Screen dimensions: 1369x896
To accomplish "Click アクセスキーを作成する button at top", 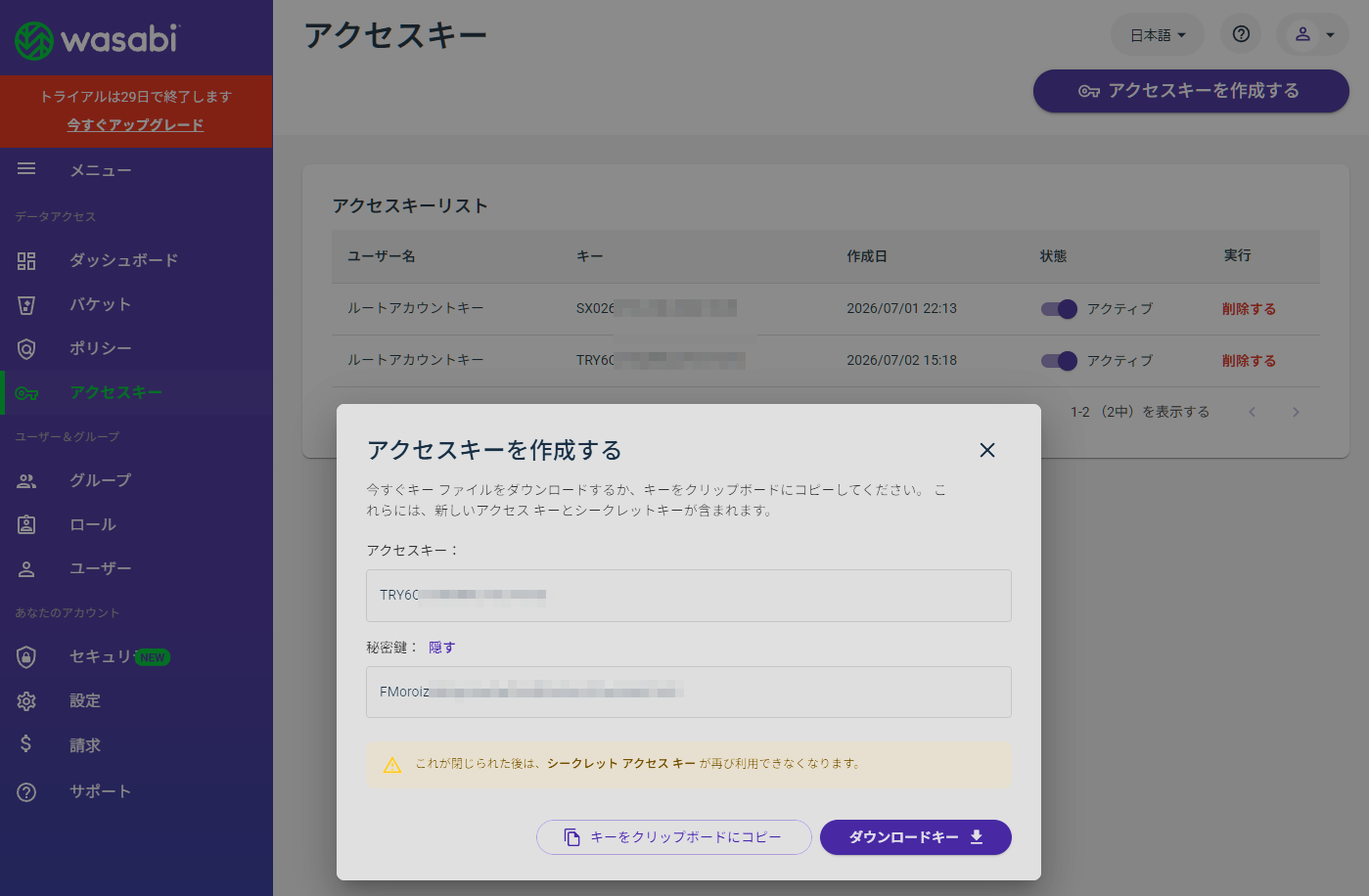I will (x=1191, y=91).
